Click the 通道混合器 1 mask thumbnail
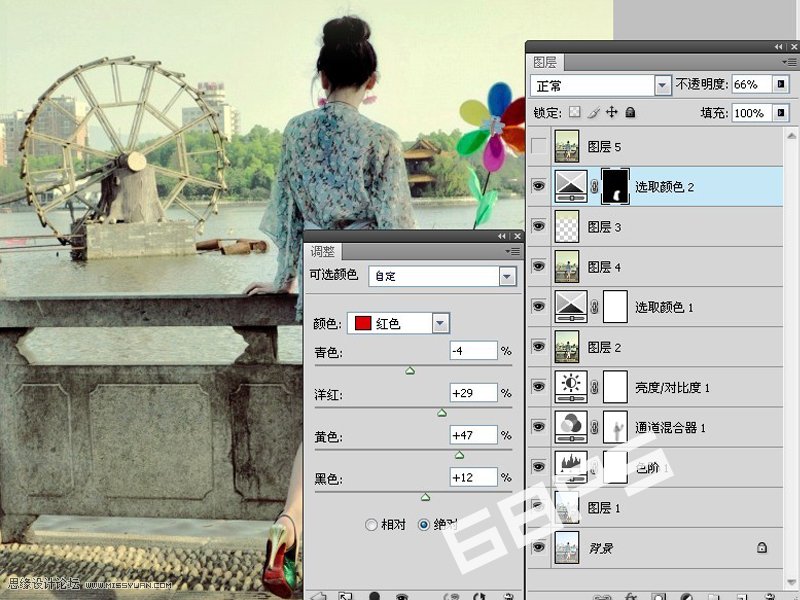Image resolution: width=800 pixels, height=600 pixels. tap(615, 427)
